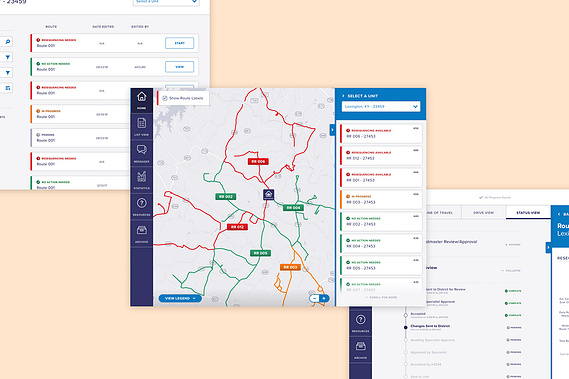
Task: Toggle the Show Route Labels checkbox
Action: coord(165,98)
